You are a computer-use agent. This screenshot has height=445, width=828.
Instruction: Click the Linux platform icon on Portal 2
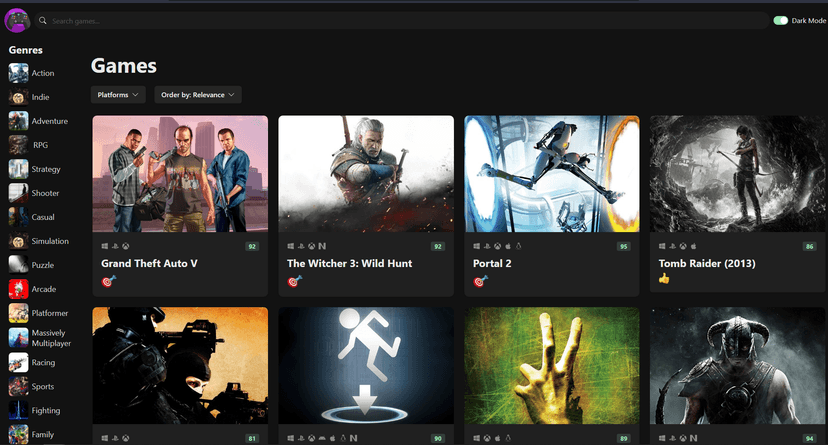(x=519, y=246)
